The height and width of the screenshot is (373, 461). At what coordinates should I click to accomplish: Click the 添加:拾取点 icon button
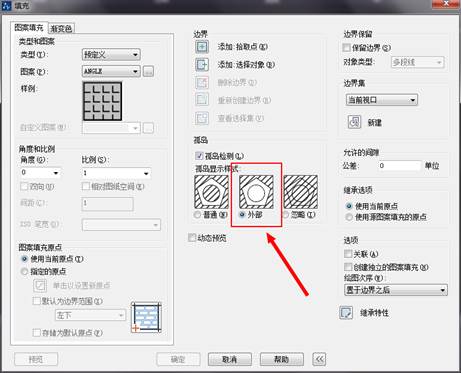202,47
